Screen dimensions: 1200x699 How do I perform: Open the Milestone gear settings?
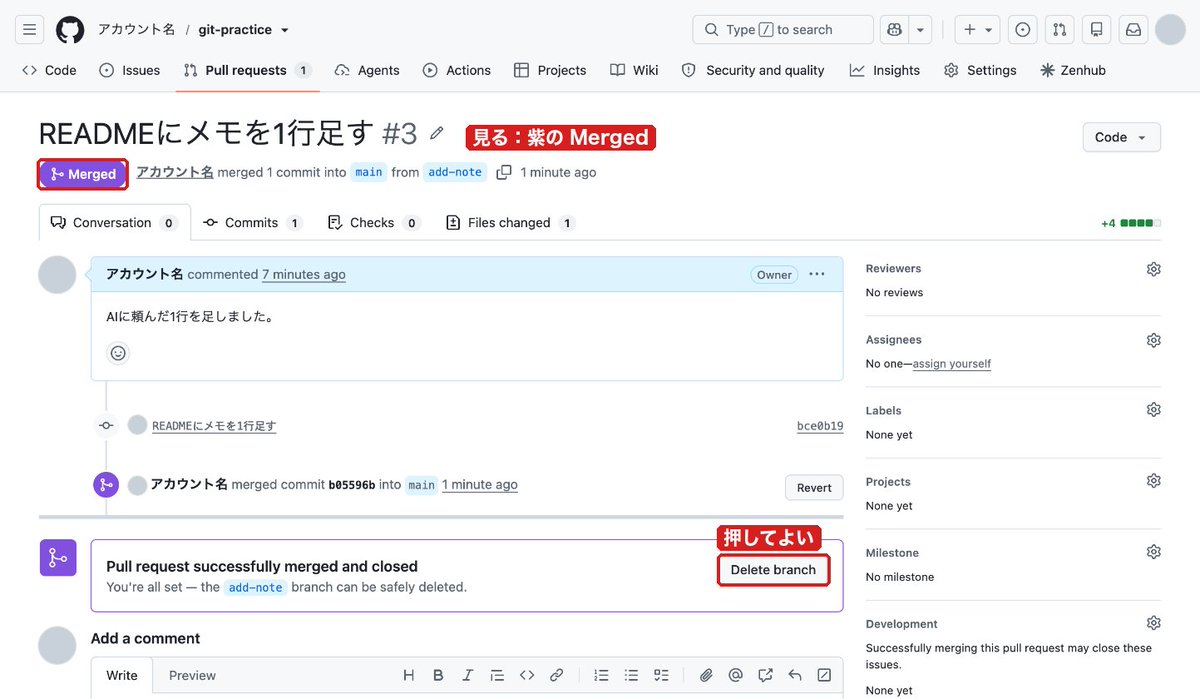[1153, 552]
